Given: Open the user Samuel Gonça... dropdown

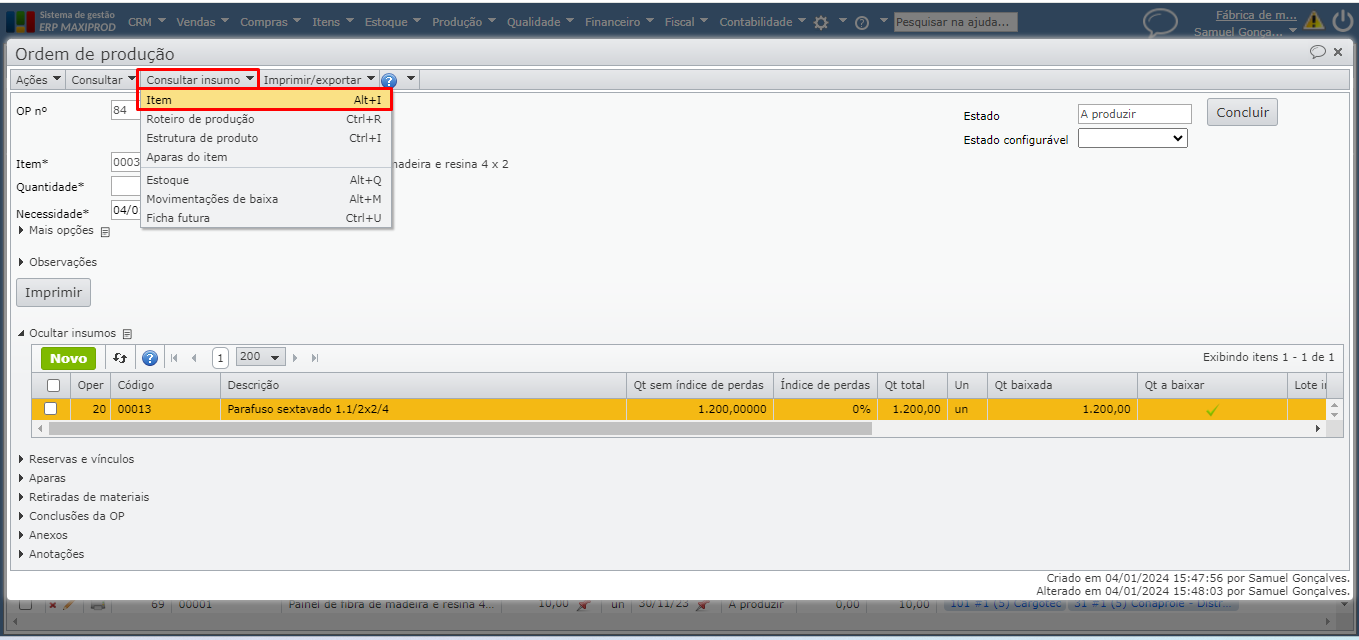Looking at the screenshot, I should click(1245, 32).
